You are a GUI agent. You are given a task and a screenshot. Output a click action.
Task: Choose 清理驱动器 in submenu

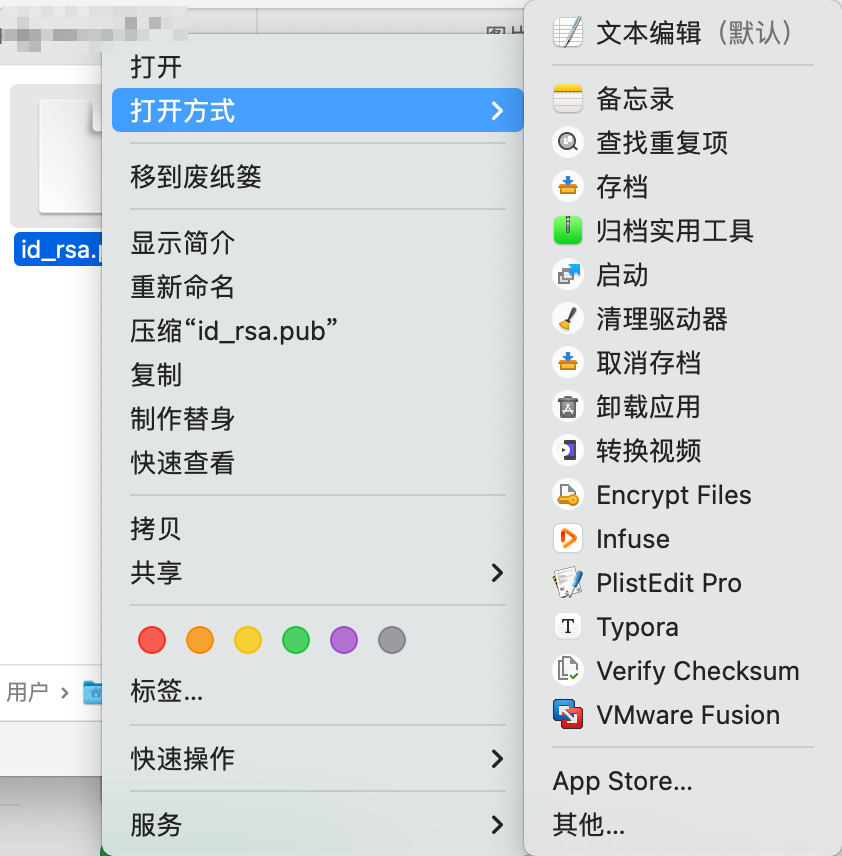683,319
